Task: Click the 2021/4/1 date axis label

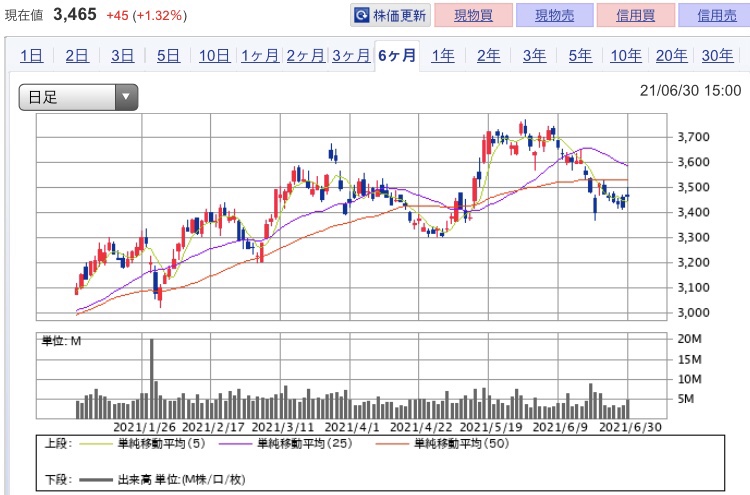Action: point(352,427)
